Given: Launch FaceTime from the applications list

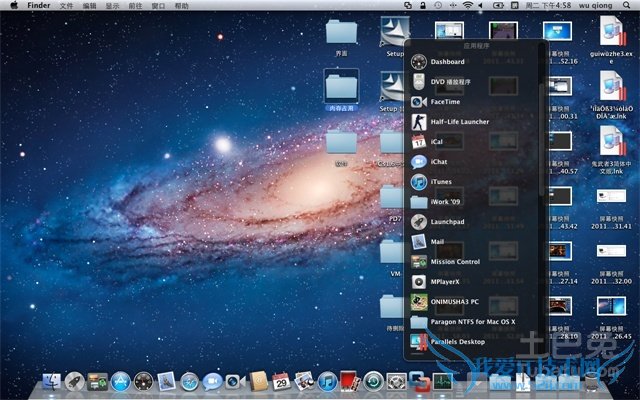Looking at the screenshot, I should [445, 102].
